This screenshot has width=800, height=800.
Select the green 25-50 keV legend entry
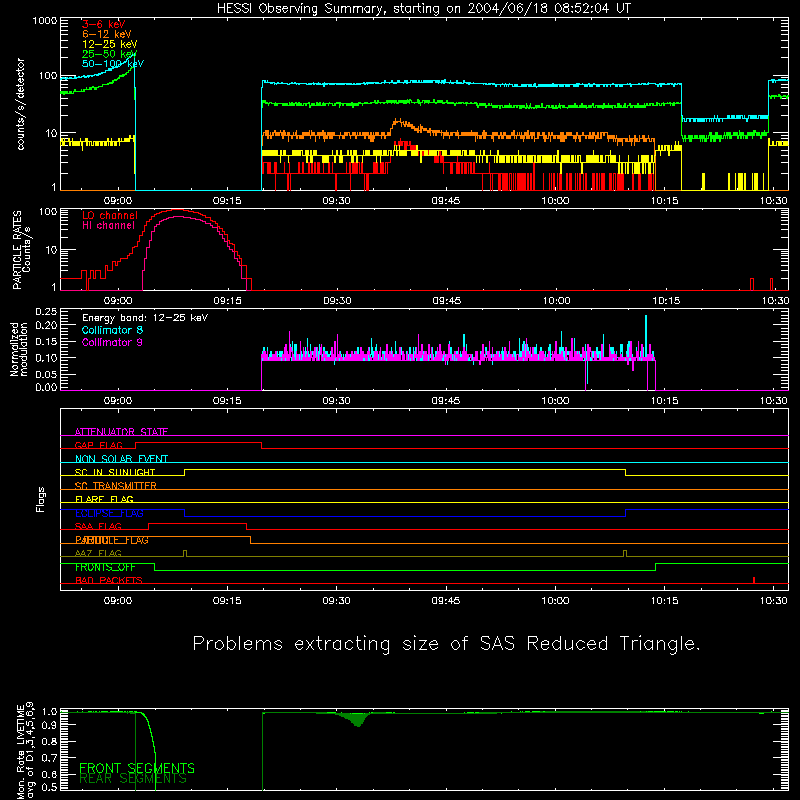point(110,54)
